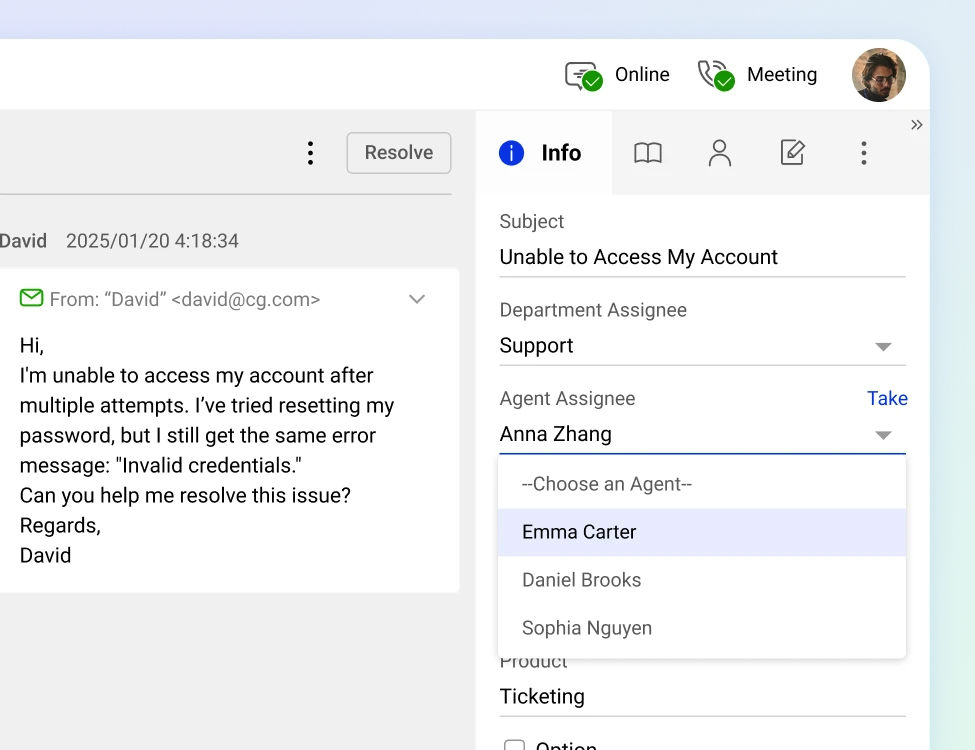975x750 pixels.
Task: Click the From address david@cg.com line
Action: pos(185,300)
